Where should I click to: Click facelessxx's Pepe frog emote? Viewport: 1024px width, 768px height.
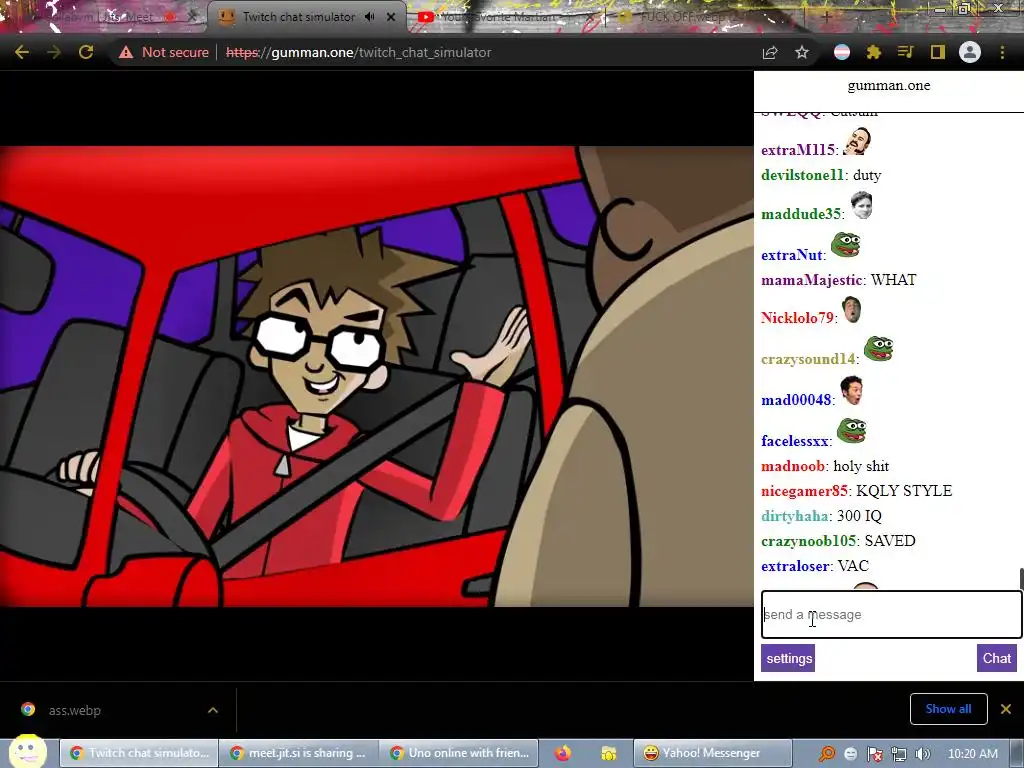pos(852,431)
